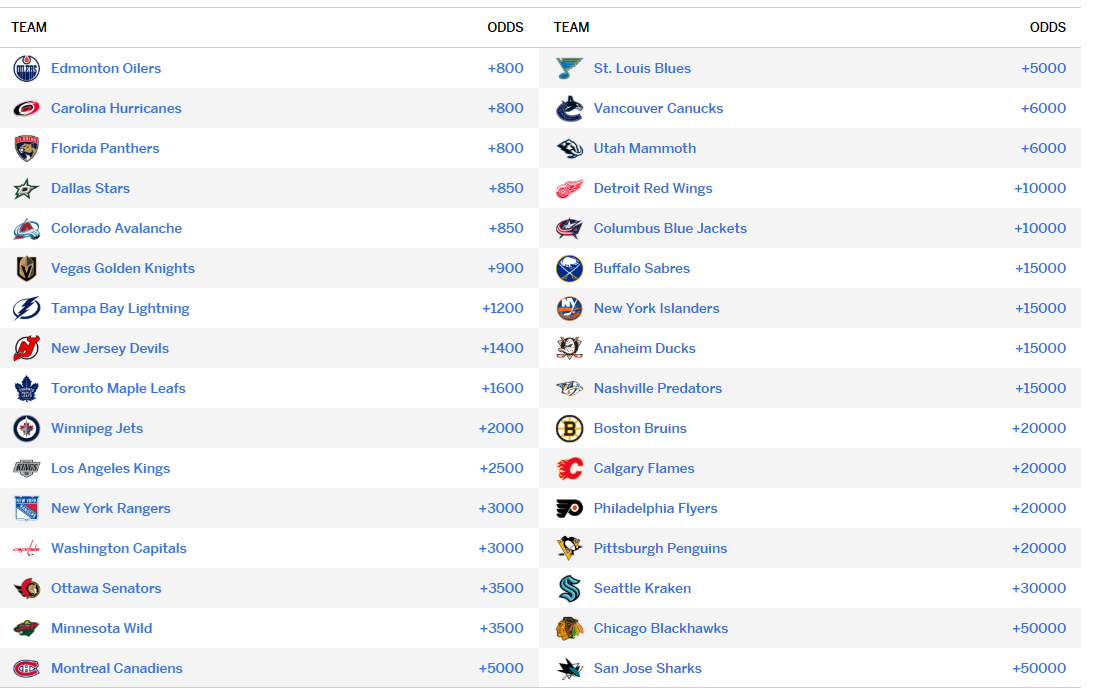Open the Boston Bruins team link

(x=640, y=429)
